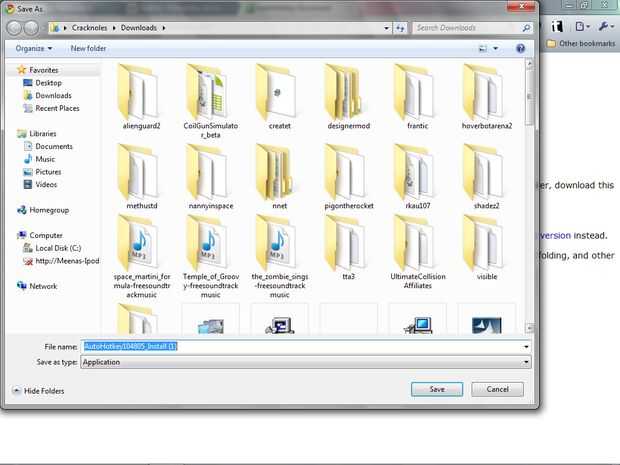Viewport: 620px width, 465px height.
Task: Click the search magnifier icon
Action: coord(526,28)
